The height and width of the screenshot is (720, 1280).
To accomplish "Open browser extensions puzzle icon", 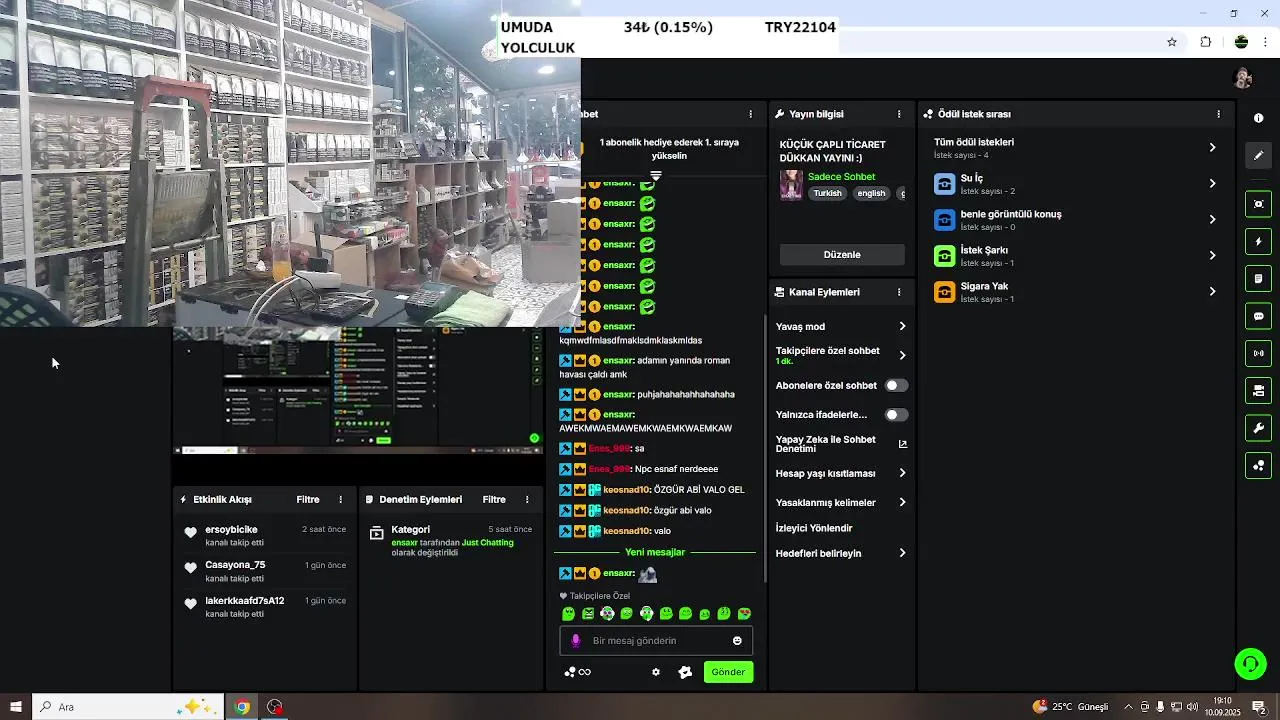I will 1205,42.
